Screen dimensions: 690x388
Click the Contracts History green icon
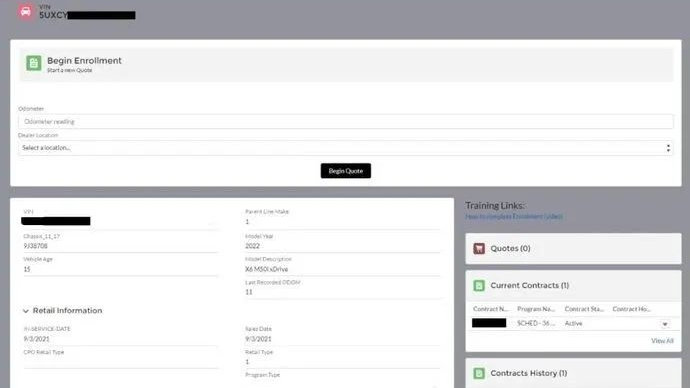(x=479, y=373)
